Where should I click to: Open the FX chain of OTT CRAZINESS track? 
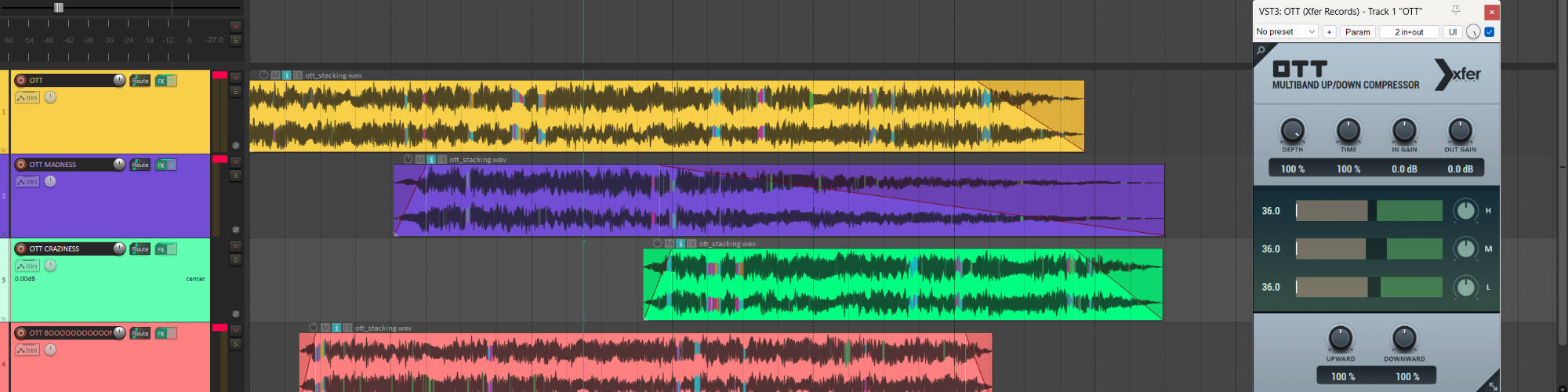(161, 249)
